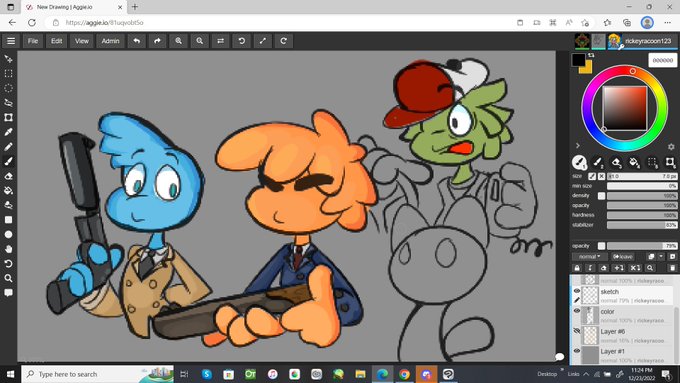680x383 pixels.
Task: Click the leave button in layers panel
Action: click(x=623, y=256)
